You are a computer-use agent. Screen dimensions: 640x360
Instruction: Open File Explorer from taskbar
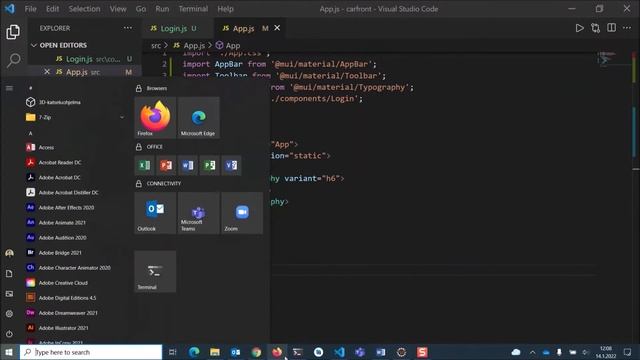click(x=215, y=352)
